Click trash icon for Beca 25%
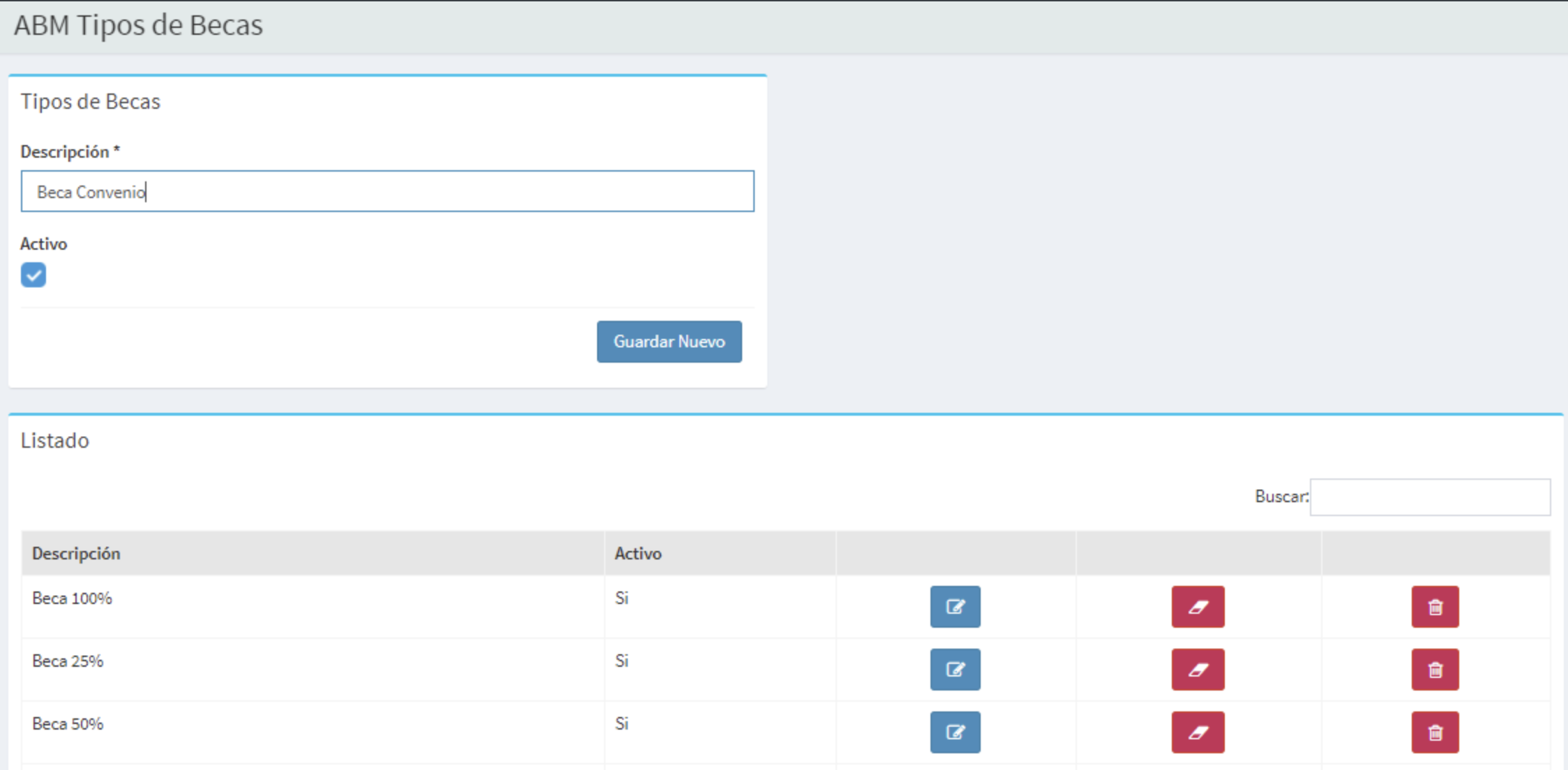 pos(1435,670)
